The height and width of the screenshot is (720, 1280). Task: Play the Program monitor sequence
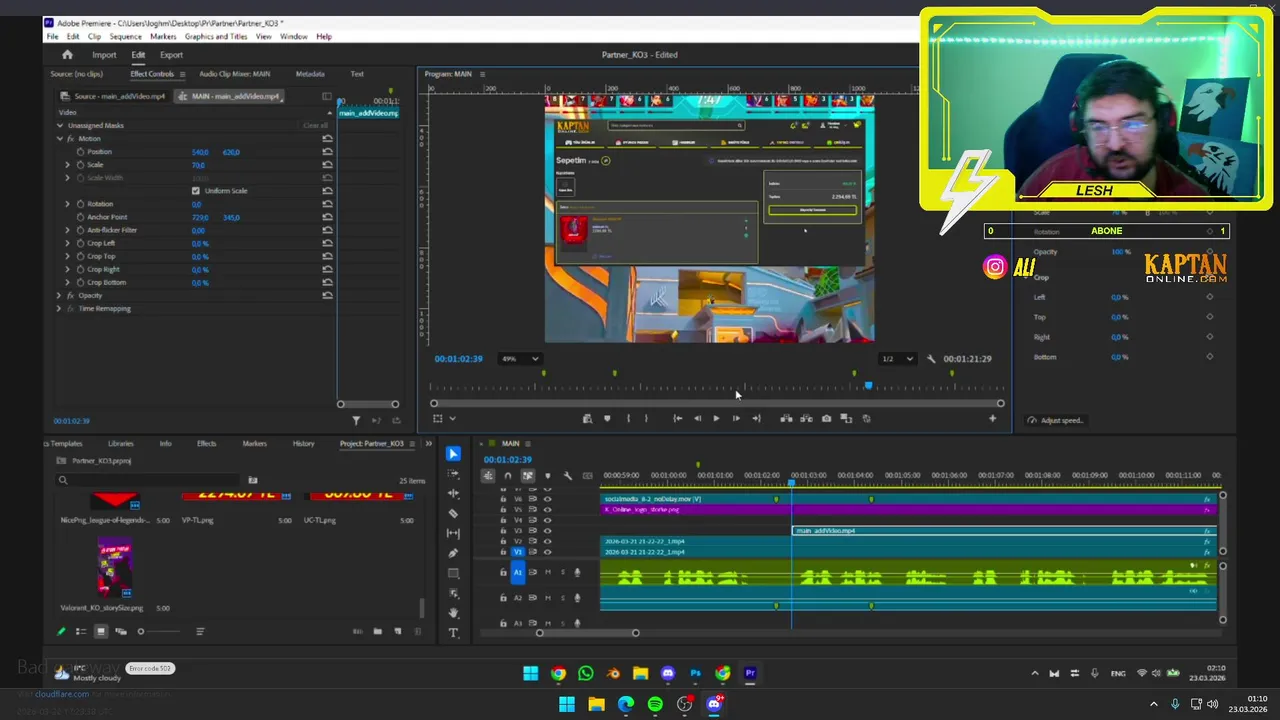pos(716,419)
